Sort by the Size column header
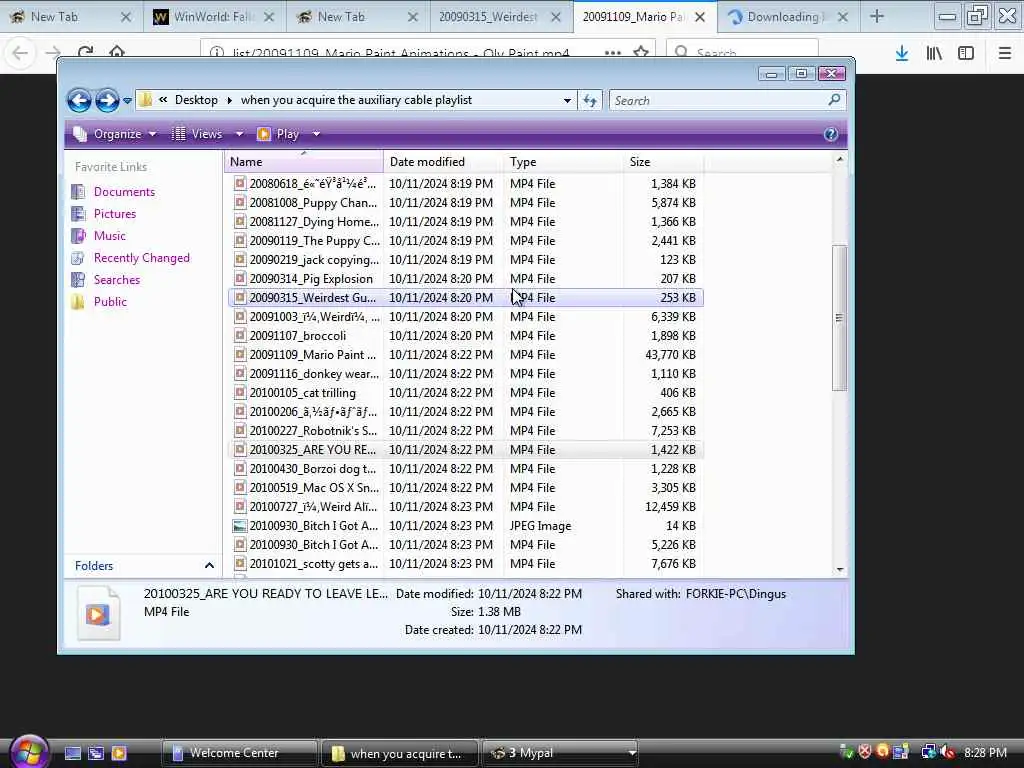 tap(664, 161)
